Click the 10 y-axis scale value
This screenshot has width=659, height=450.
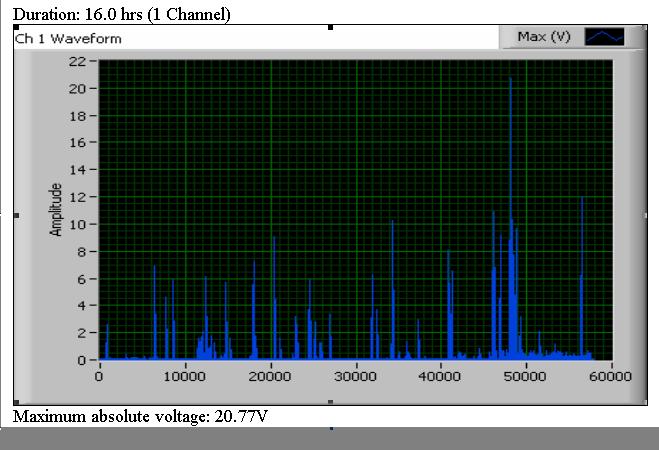click(x=77, y=224)
